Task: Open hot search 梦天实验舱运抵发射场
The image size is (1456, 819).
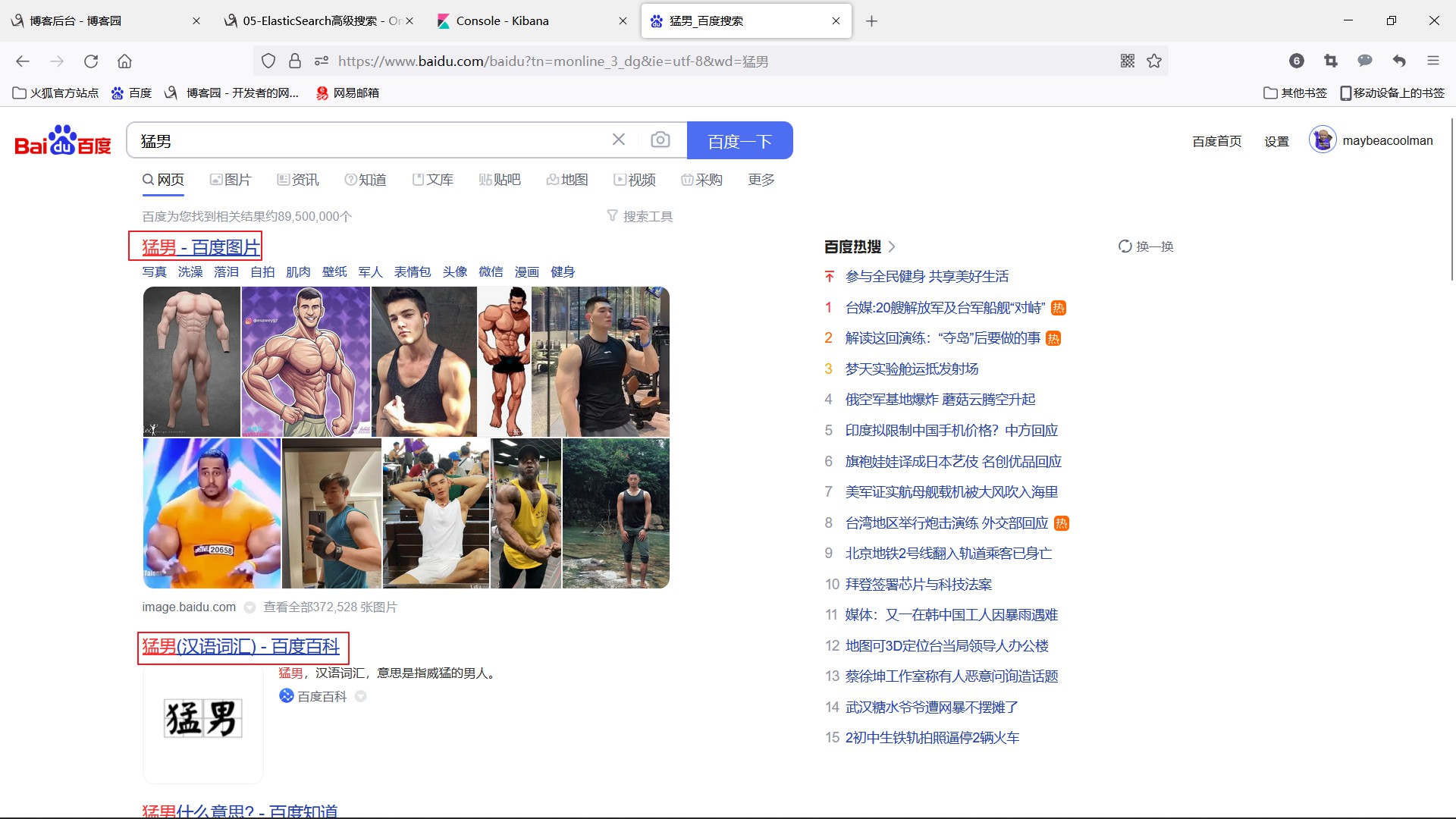Action: [x=912, y=369]
